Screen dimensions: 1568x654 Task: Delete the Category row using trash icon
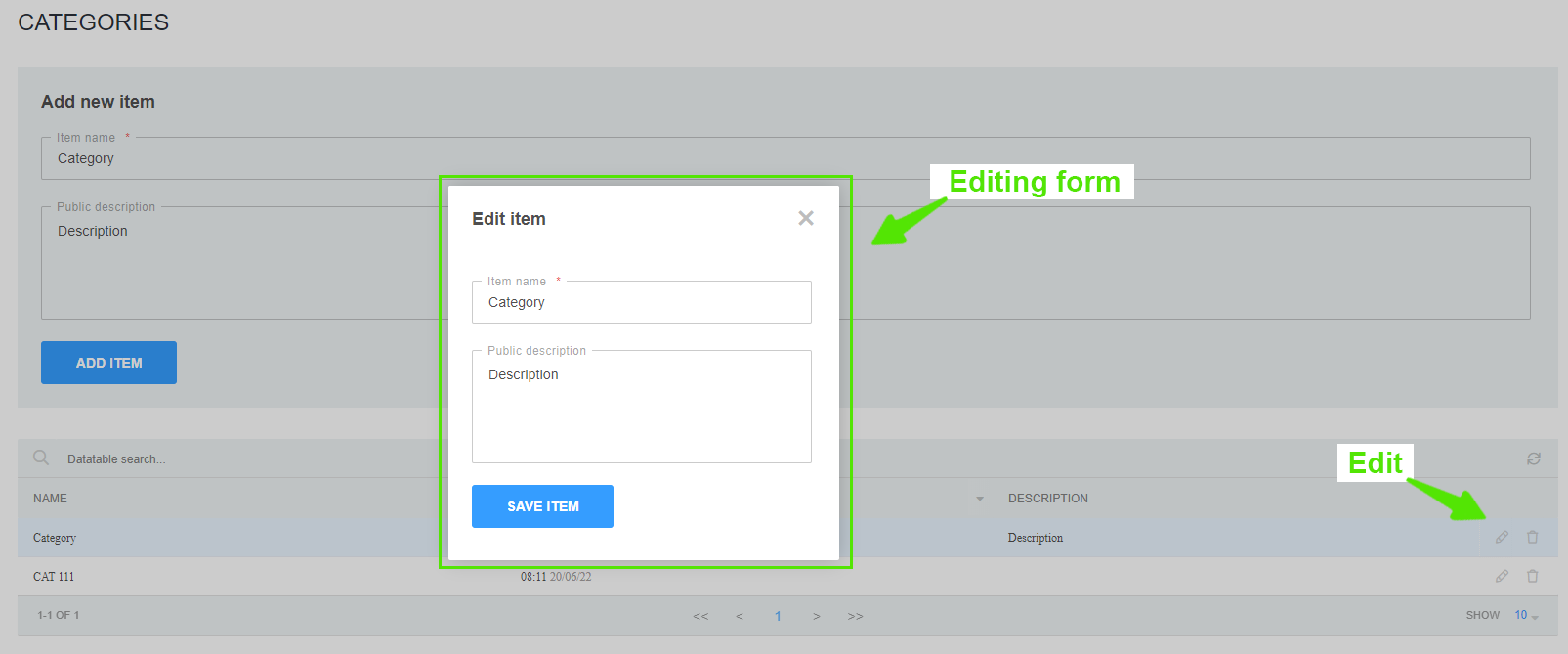click(1532, 537)
